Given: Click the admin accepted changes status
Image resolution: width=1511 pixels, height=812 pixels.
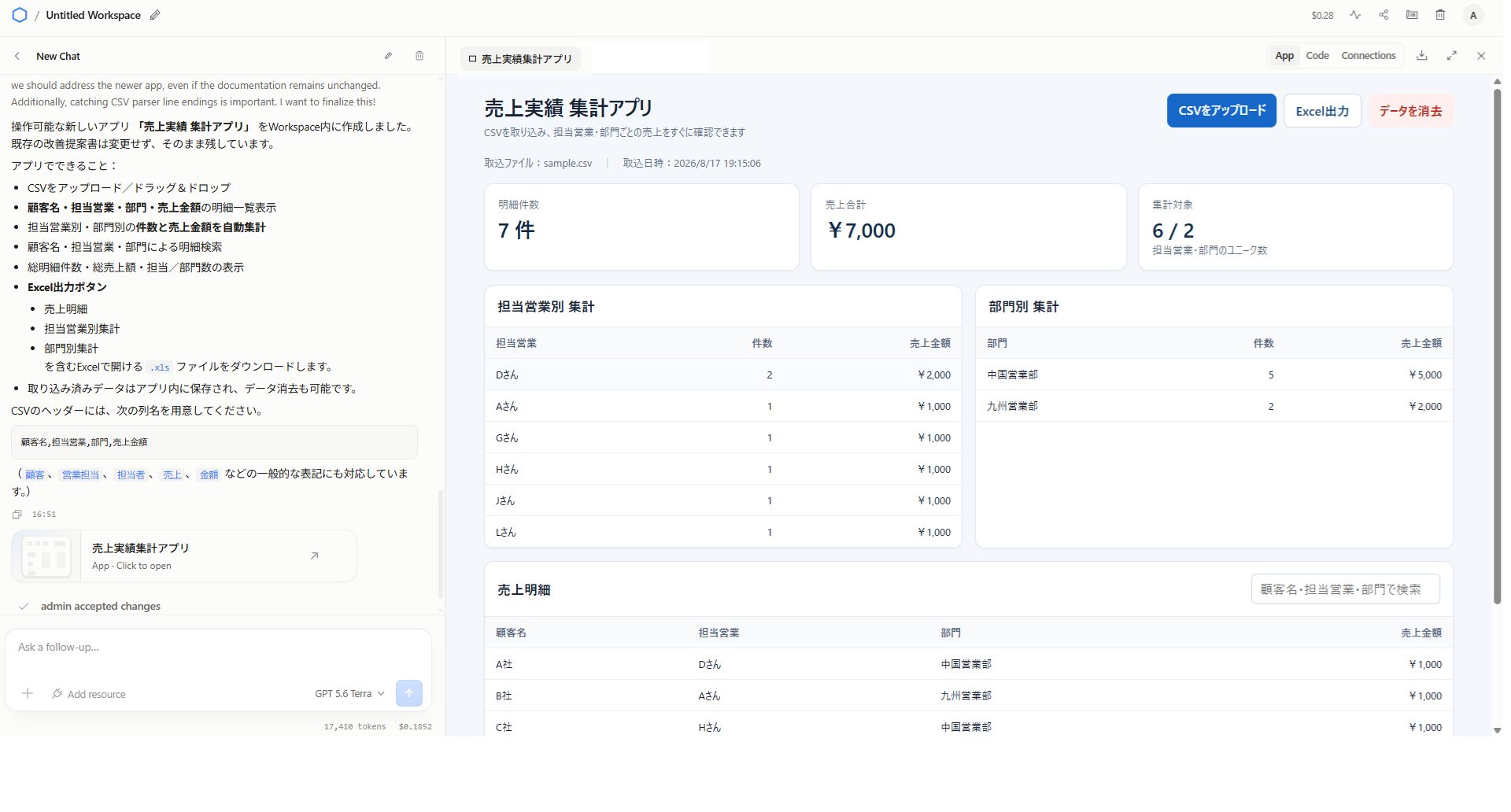Looking at the screenshot, I should (101, 606).
